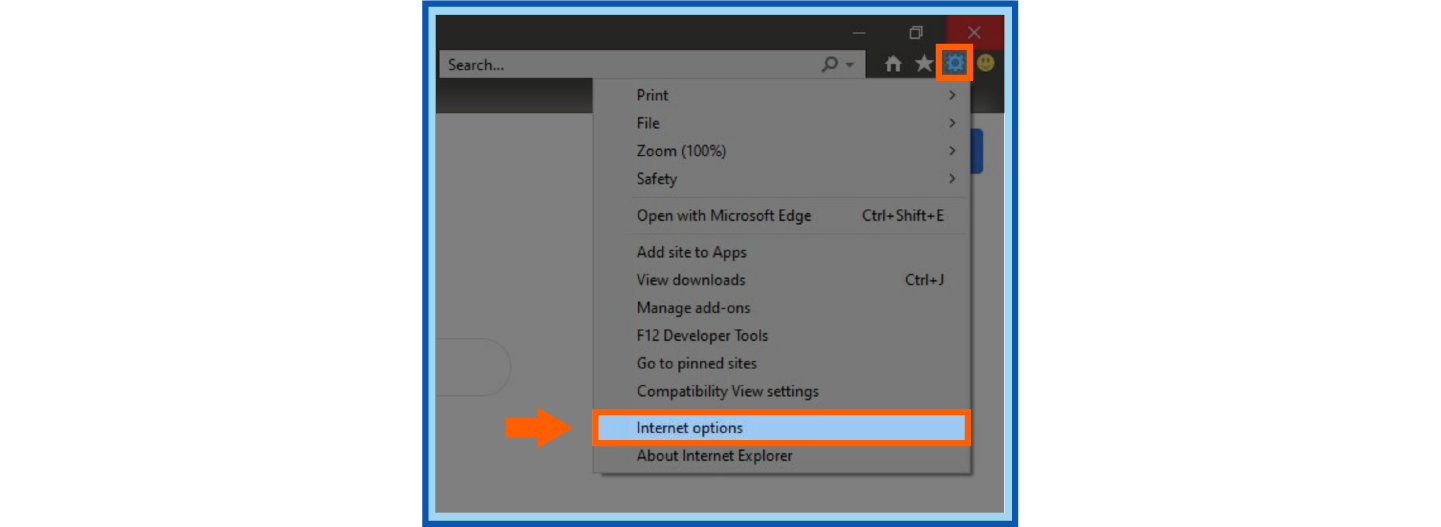Choose Open with Microsoft Edge

[782, 216]
